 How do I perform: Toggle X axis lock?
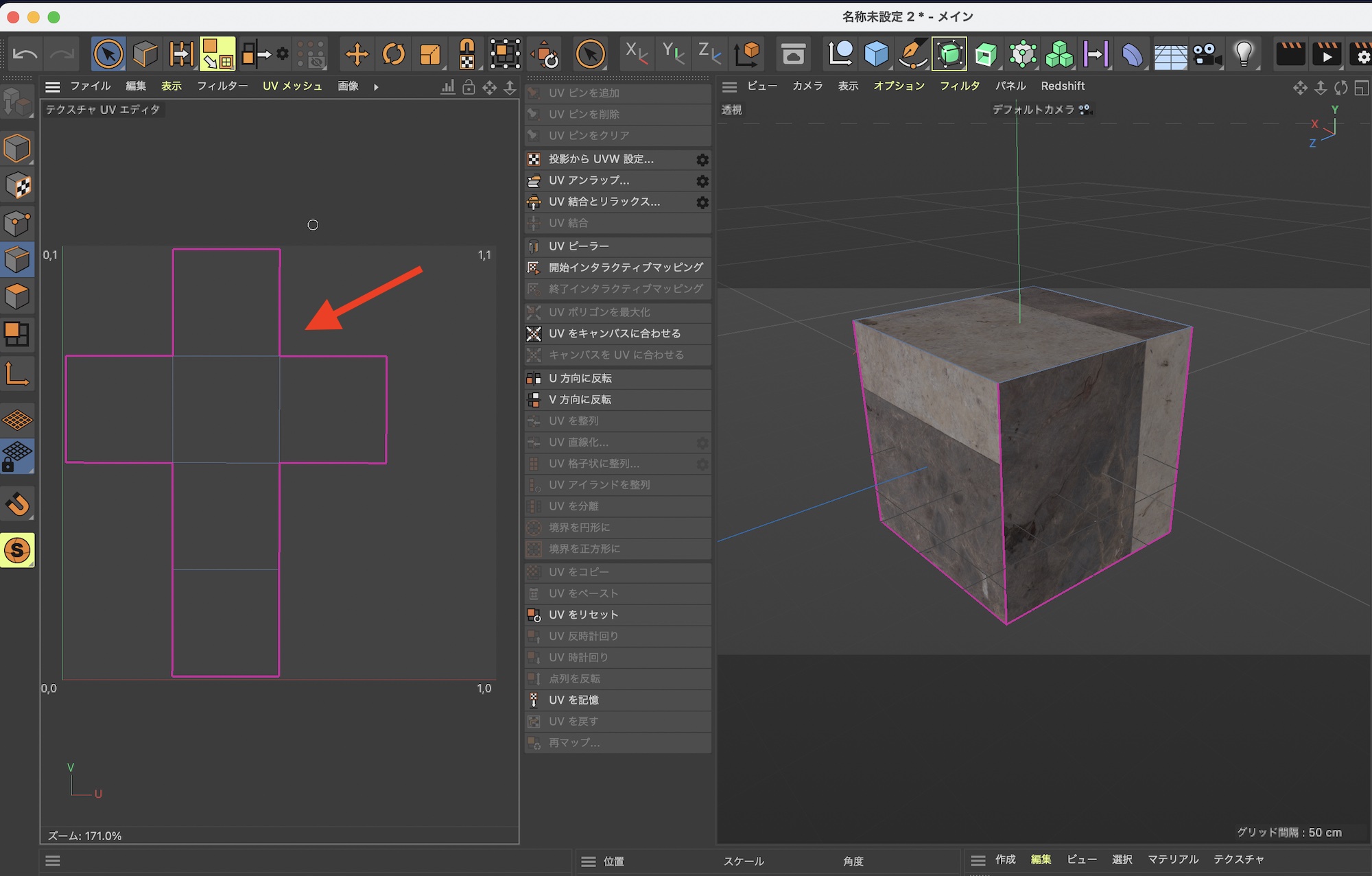[x=636, y=53]
